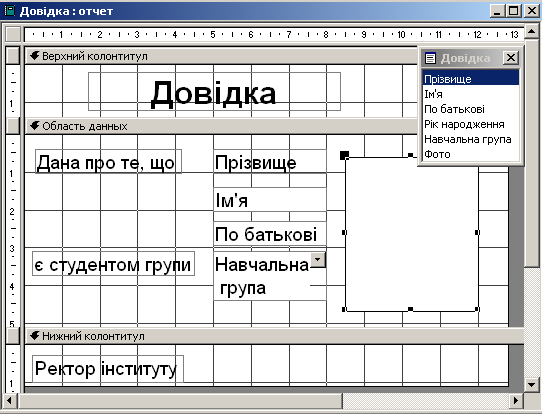The width and height of the screenshot is (542, 414).
Task: Open the Навчальна група combo box arrow
Action: point(318,260)
